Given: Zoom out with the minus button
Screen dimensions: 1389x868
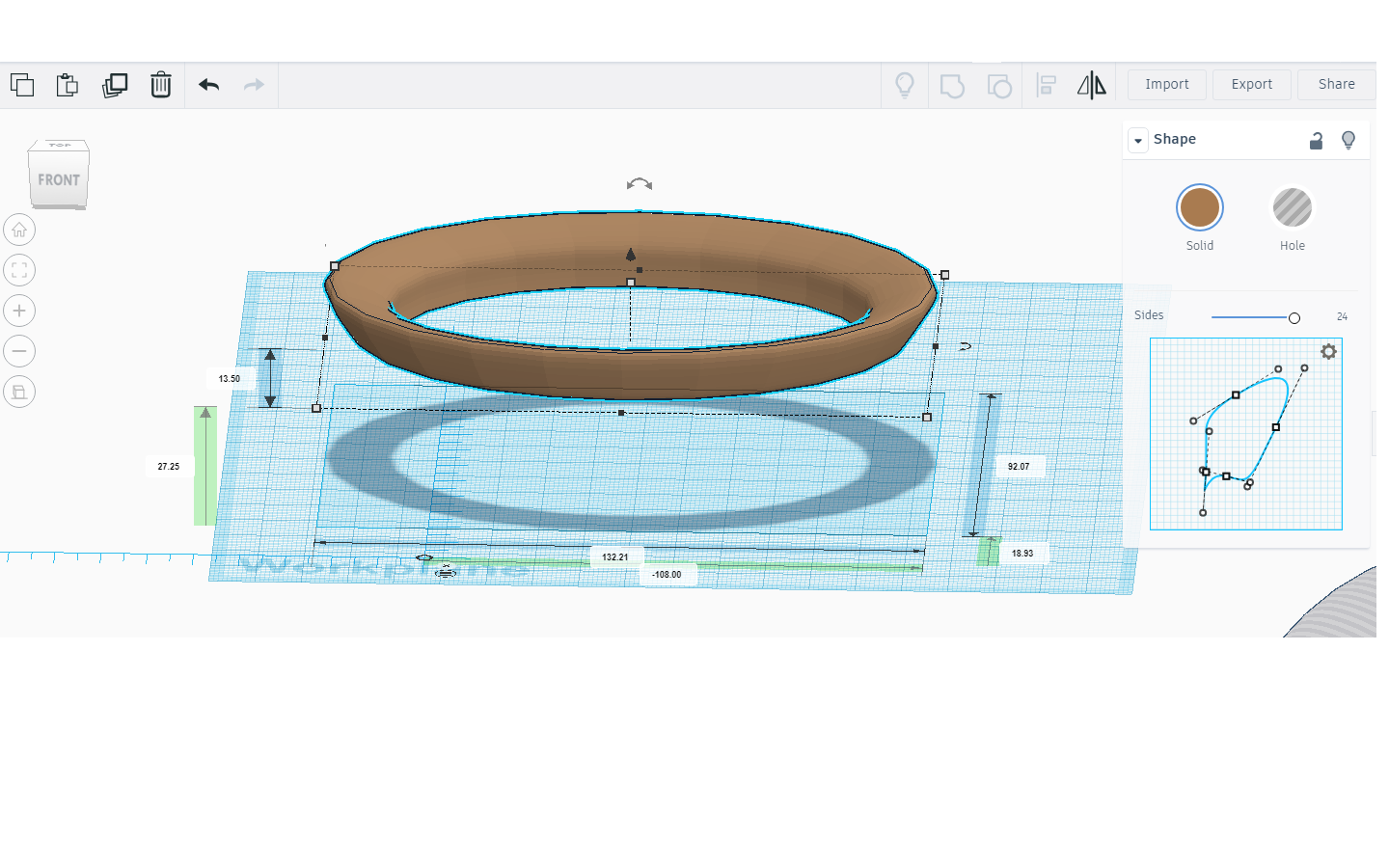Looking at the screenshot, I should point(19,351).
